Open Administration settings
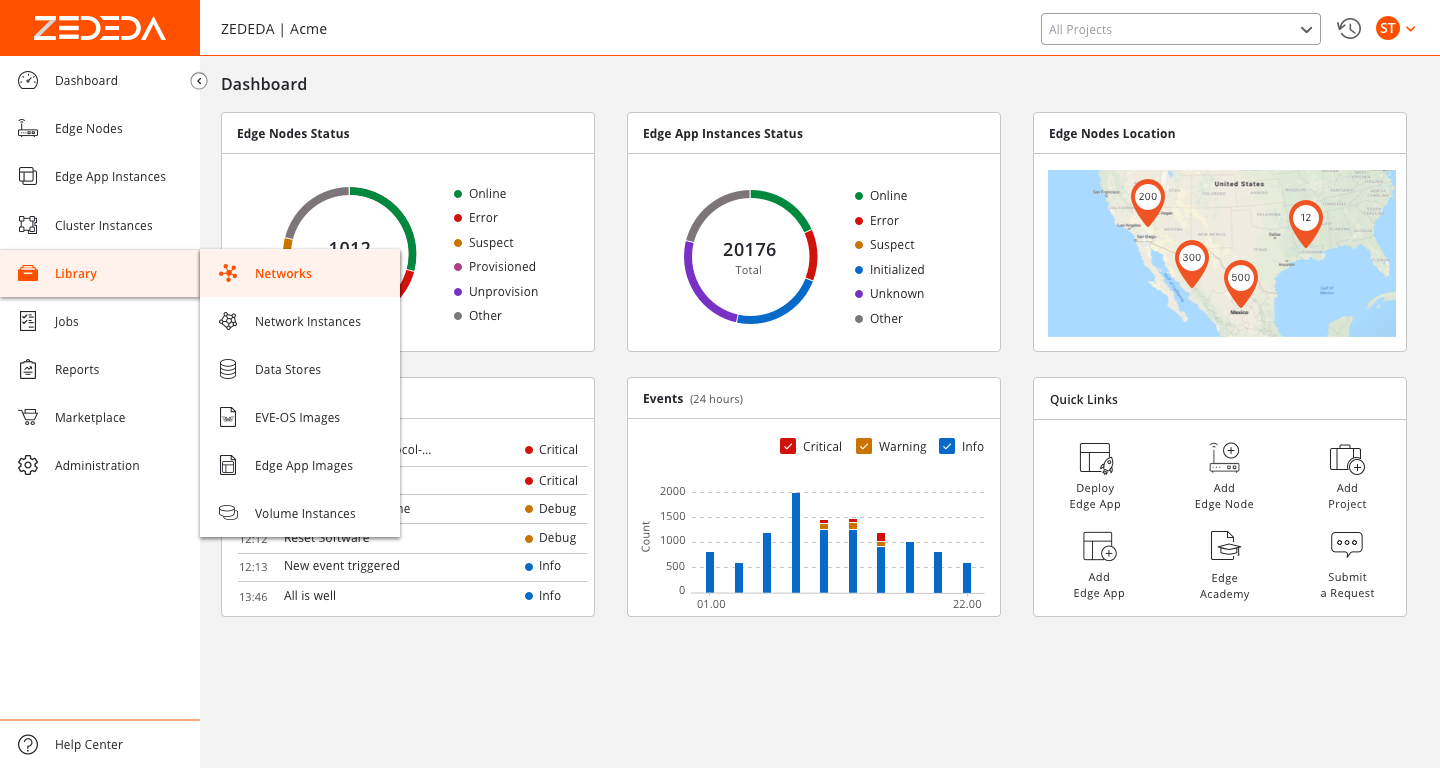This screenshot has width=1440, height=768. coord(97,465)
